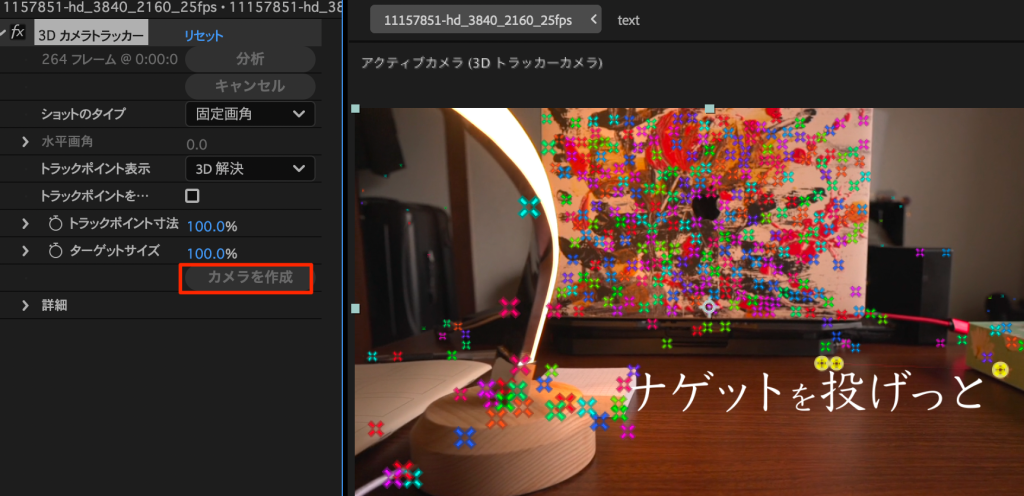This screenshot has height=496, width=1024.
Task: Open the ショットのタイプ dropdown (固定画角)
Action: pyautogui.click(x=250, y=114)
